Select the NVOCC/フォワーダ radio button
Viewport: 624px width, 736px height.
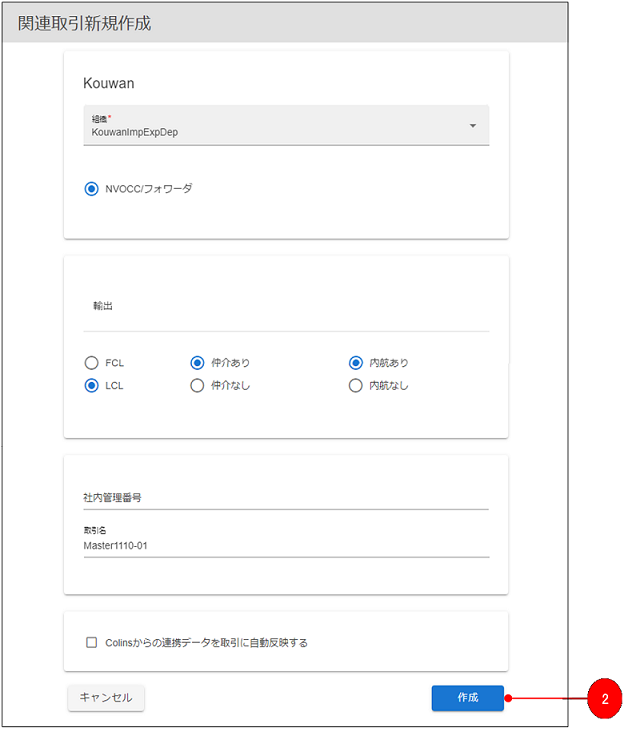click(x=92, y=188)
